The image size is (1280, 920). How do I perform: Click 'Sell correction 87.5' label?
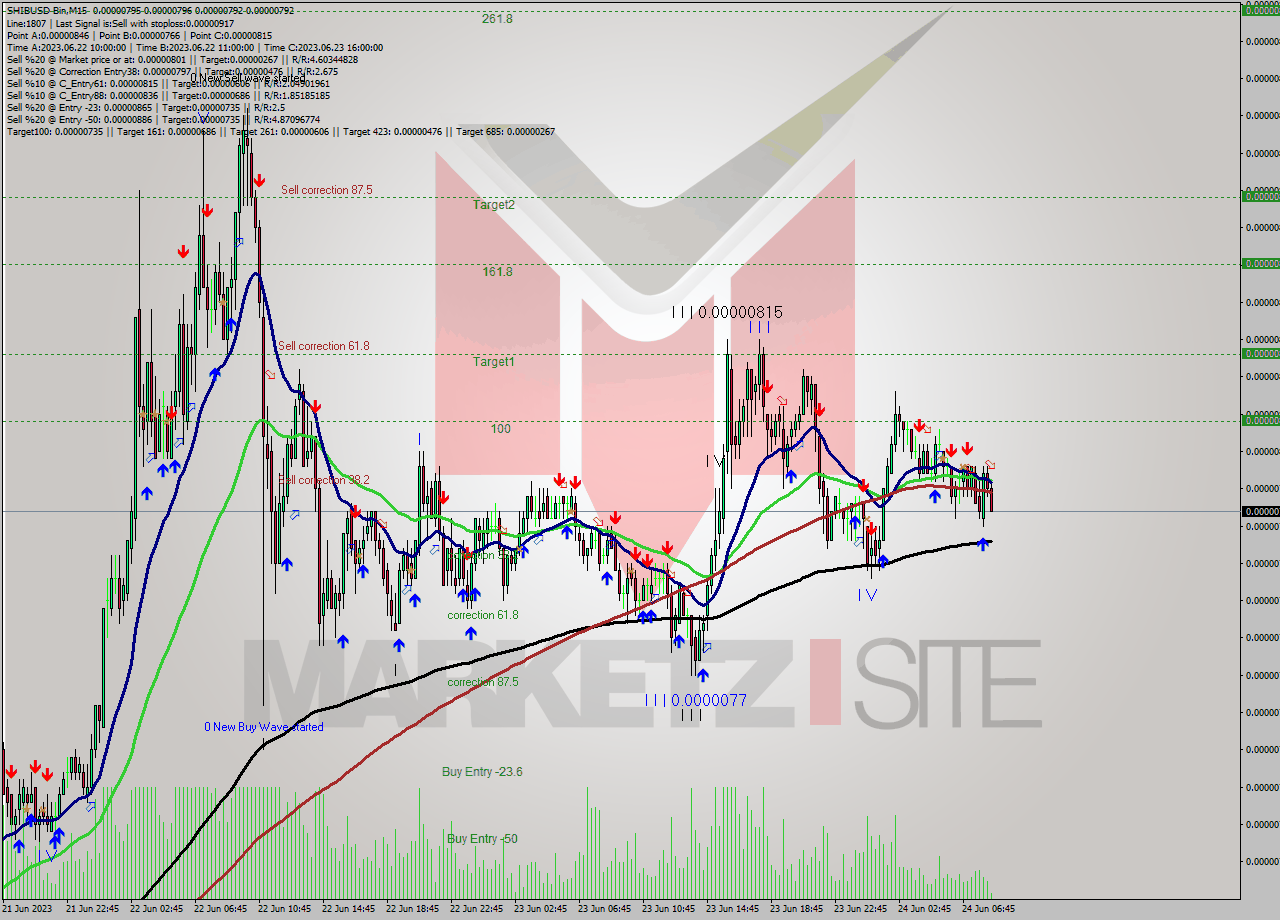tap(327, 190)
